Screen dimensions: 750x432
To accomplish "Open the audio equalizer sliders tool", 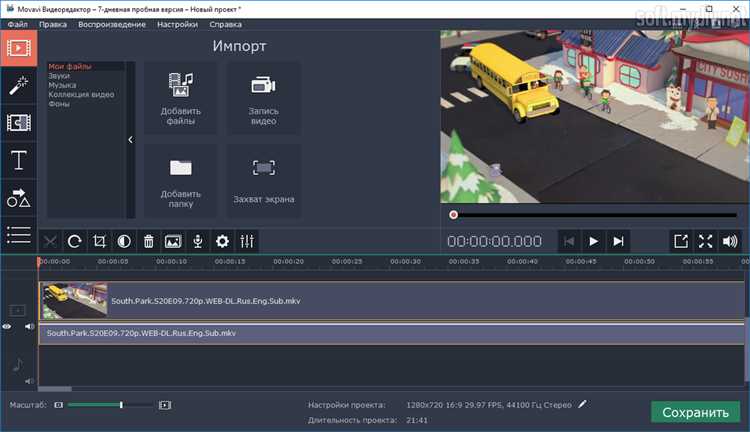I will point(247,241).
